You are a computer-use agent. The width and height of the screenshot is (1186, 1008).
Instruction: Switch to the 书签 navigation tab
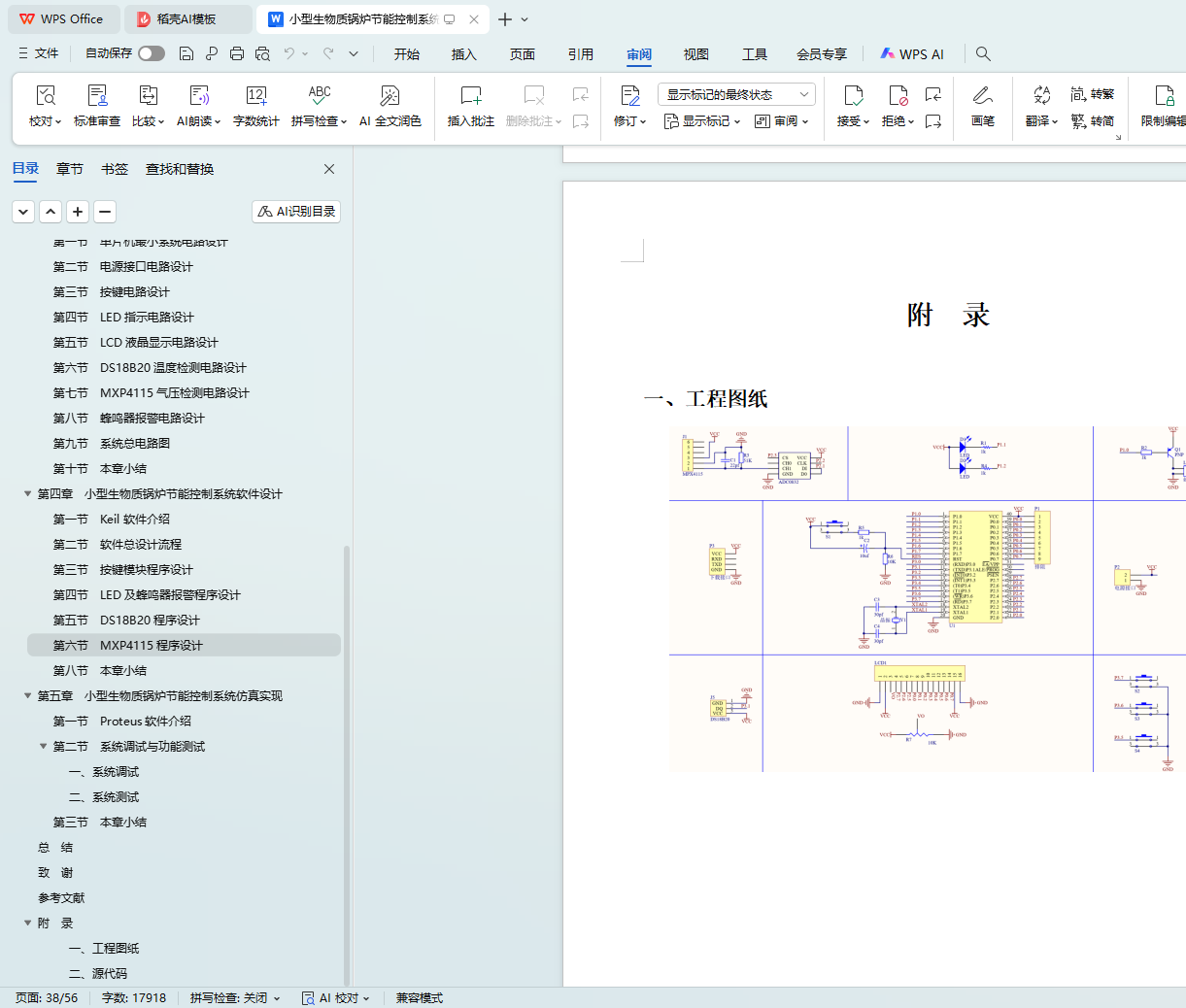[115, 169]
